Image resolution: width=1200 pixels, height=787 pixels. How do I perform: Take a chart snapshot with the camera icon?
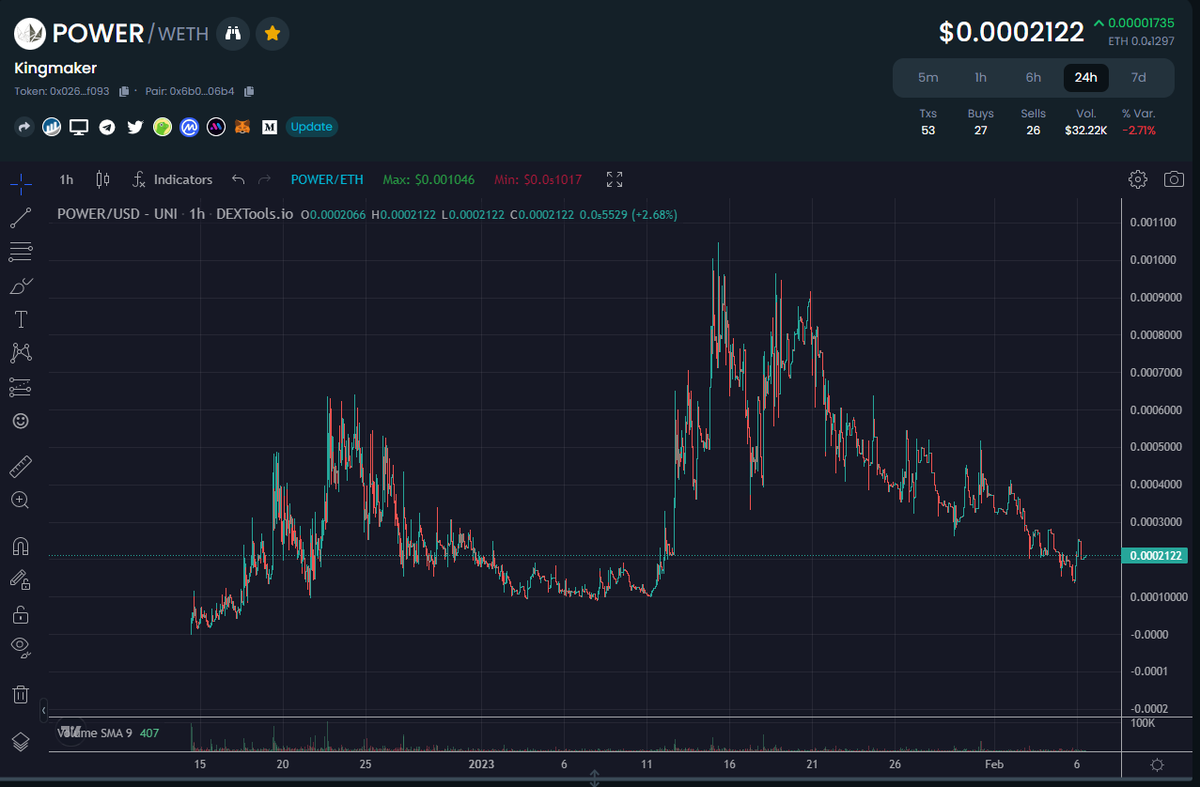[x=1173, y=179]
